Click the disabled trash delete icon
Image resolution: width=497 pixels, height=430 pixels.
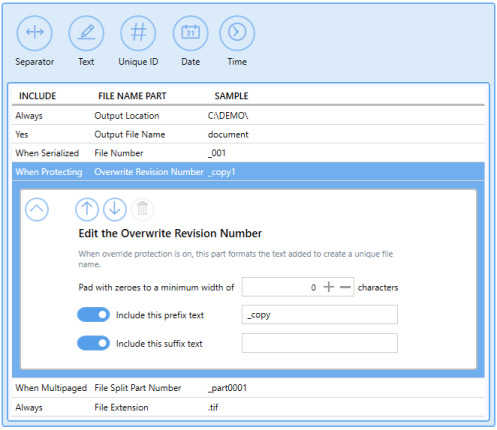[x=142, y=209]
